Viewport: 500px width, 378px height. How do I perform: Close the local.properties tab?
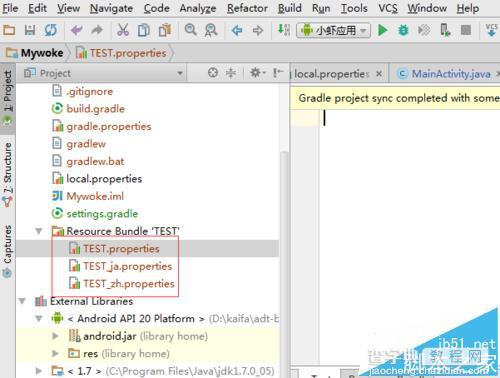[x=379, y=74]
